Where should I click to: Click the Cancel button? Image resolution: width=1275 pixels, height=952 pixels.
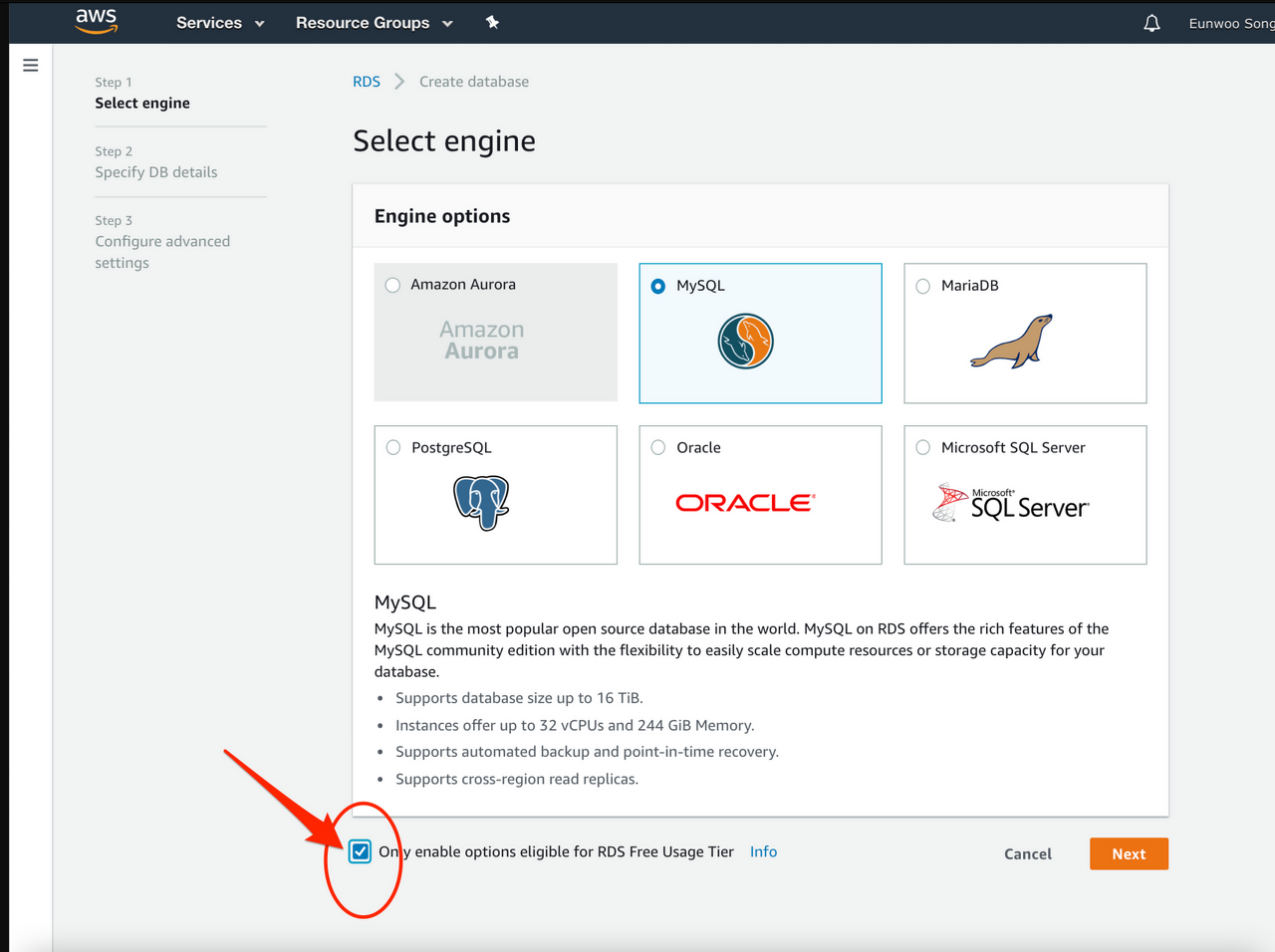click(x=1028, y=853)
